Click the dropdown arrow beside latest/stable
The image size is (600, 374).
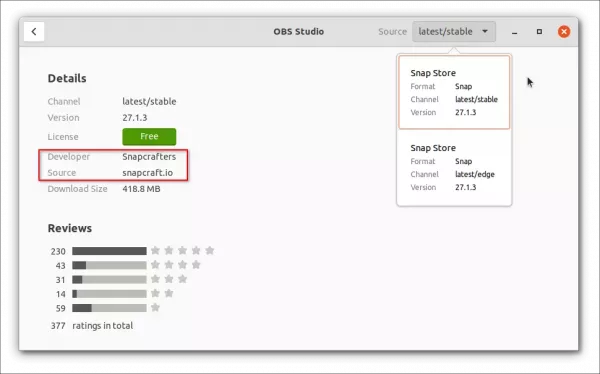[x=485, y=31]
